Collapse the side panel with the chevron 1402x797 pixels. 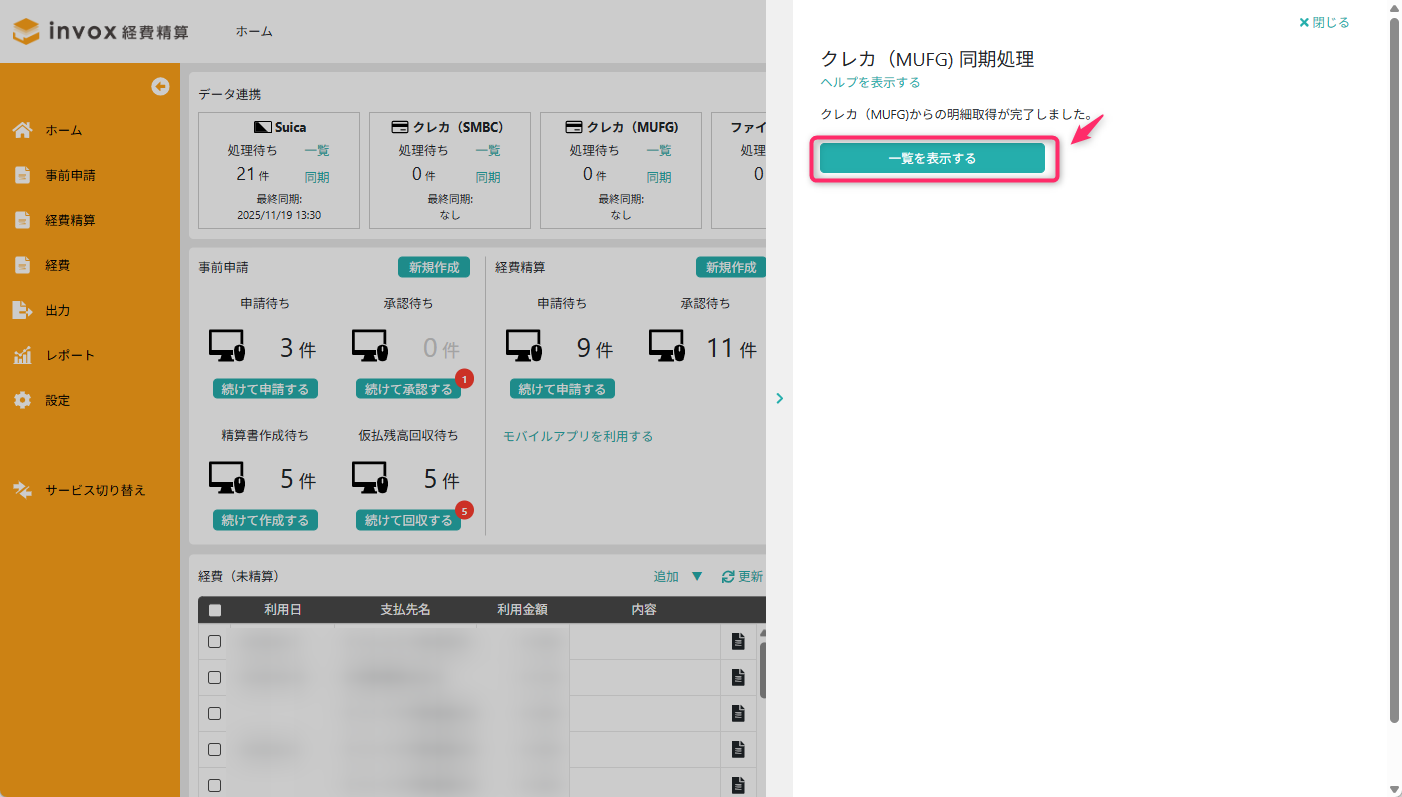point(780,398)
